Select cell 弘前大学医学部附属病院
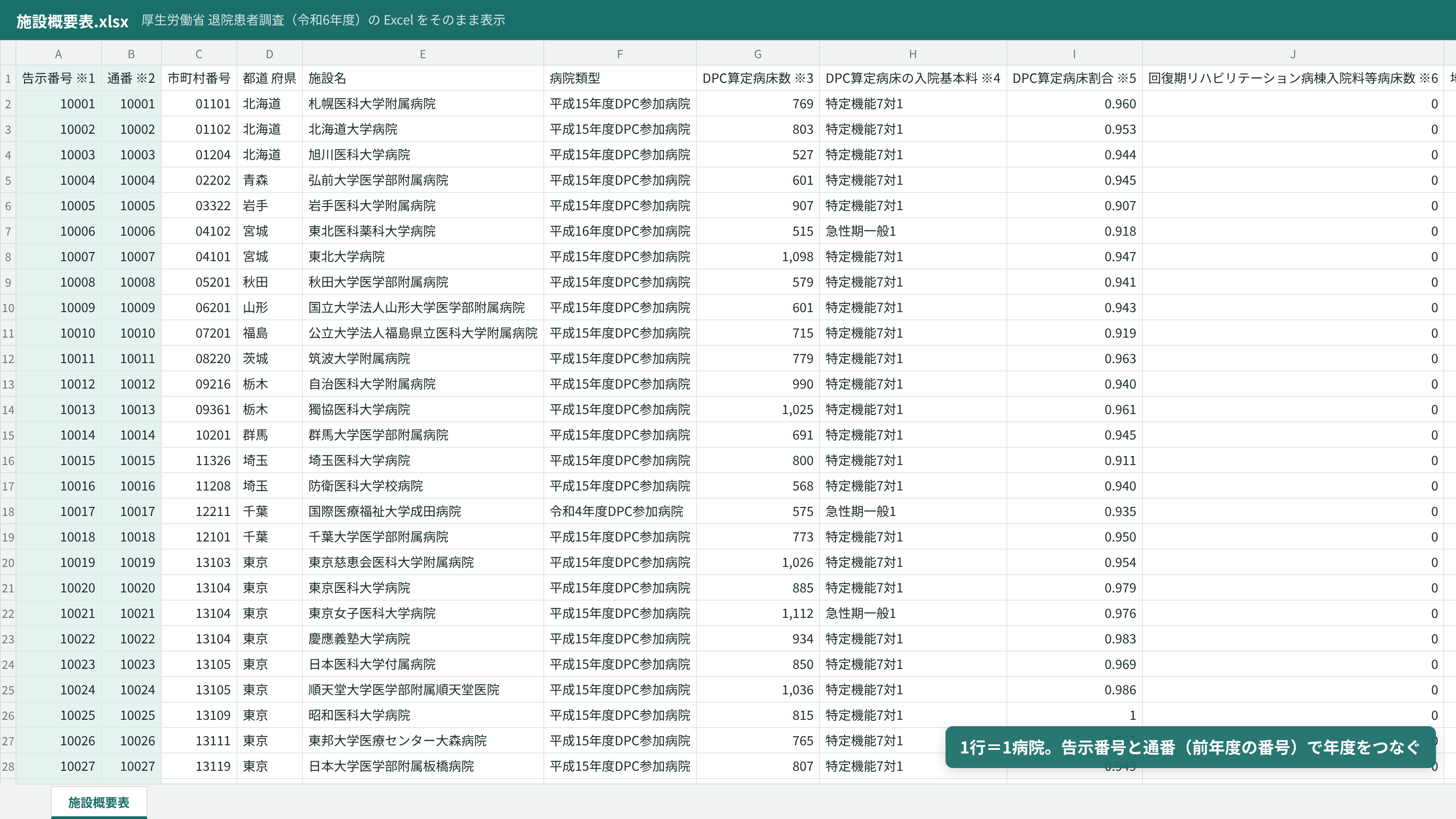This screenshot has width=1456, height=819. pyautogui.click(x=423, y=180)
